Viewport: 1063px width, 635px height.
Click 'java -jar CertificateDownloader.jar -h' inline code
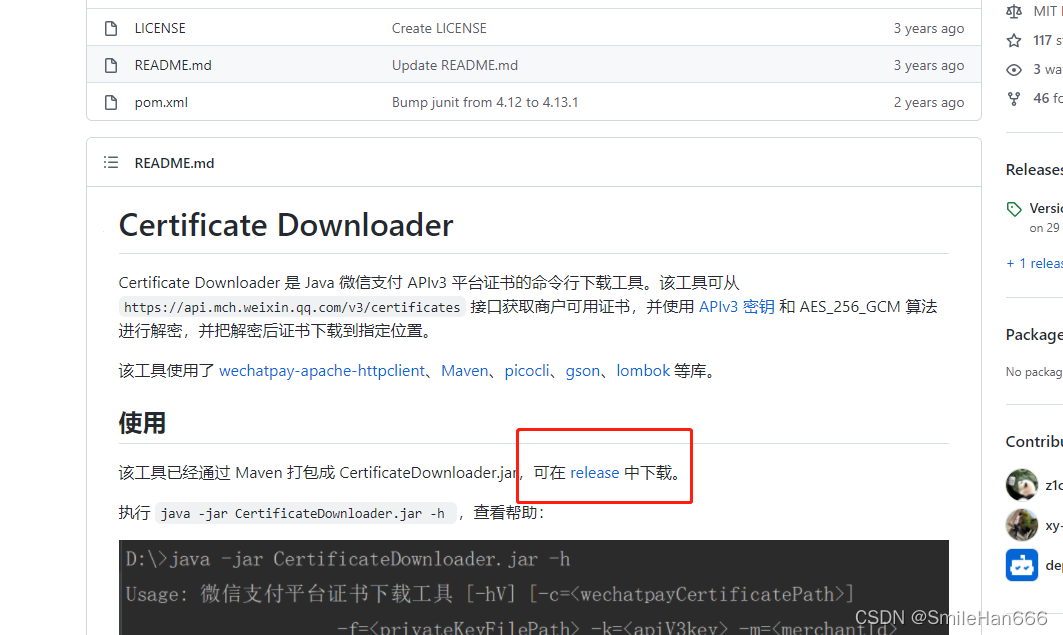tap(306, 513)
